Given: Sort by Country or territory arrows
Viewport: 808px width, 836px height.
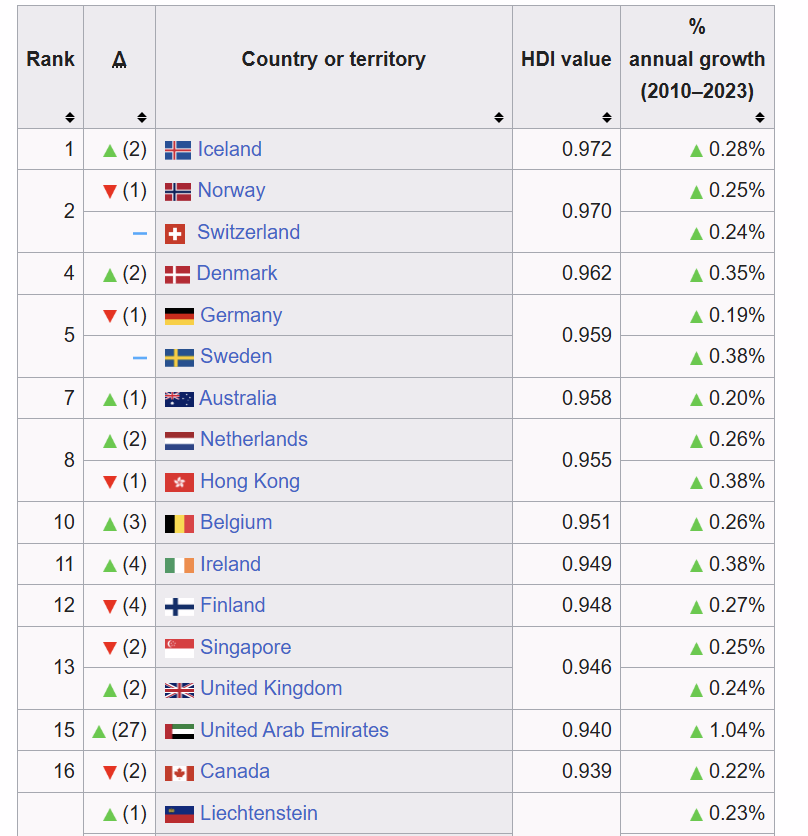Looking at the screenshot, I should click(x=499, y=117).
